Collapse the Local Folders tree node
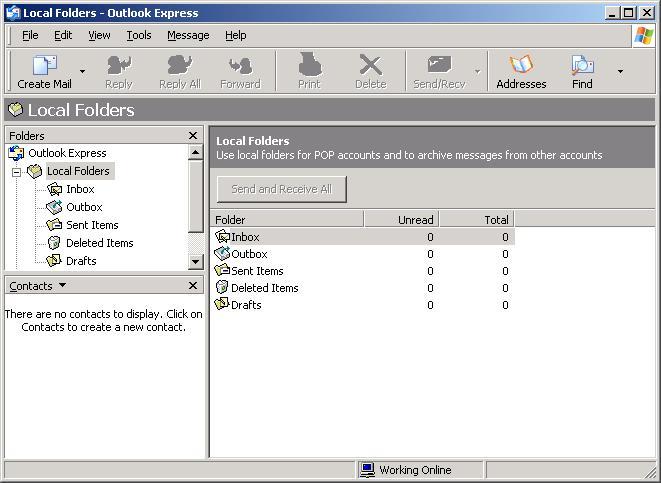This screenshot has height=483, width=661. (16, 172)
